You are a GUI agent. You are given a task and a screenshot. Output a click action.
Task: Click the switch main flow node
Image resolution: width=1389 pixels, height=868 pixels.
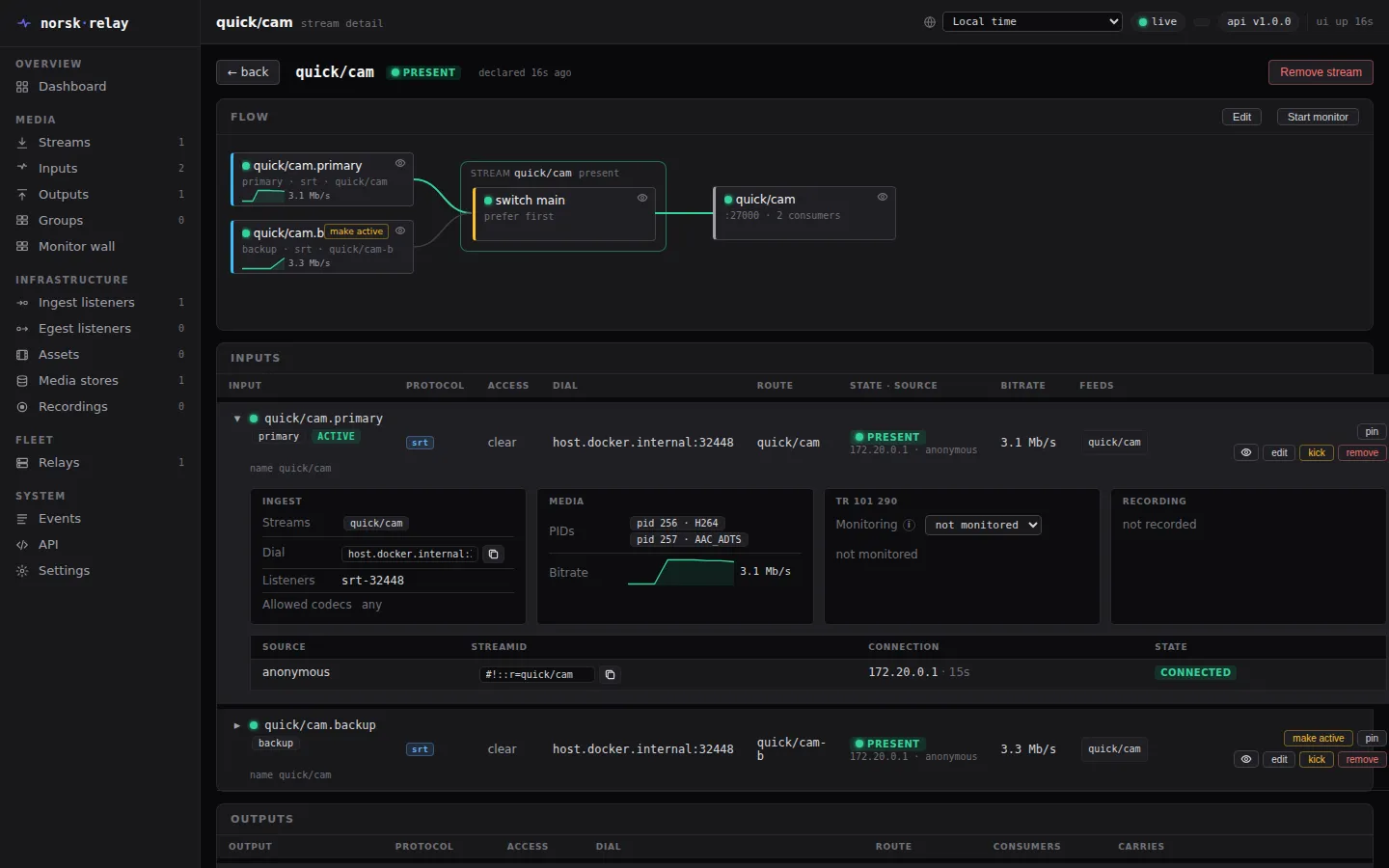point(563,213)
